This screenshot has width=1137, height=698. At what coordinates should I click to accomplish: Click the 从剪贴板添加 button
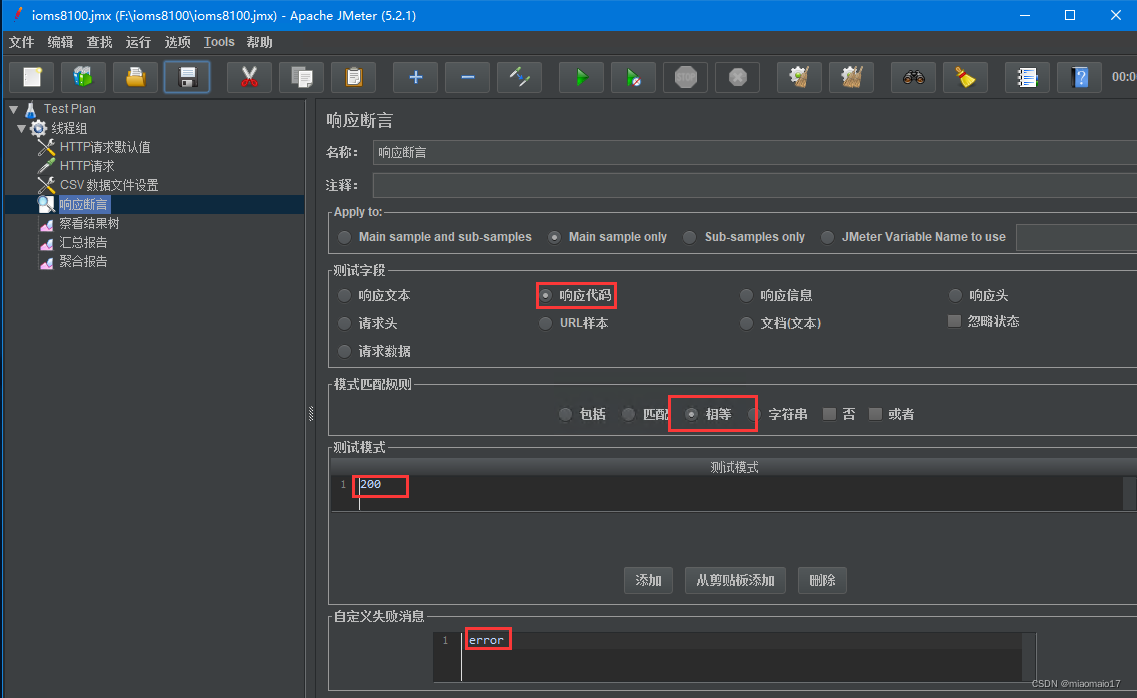coord(735,581)
